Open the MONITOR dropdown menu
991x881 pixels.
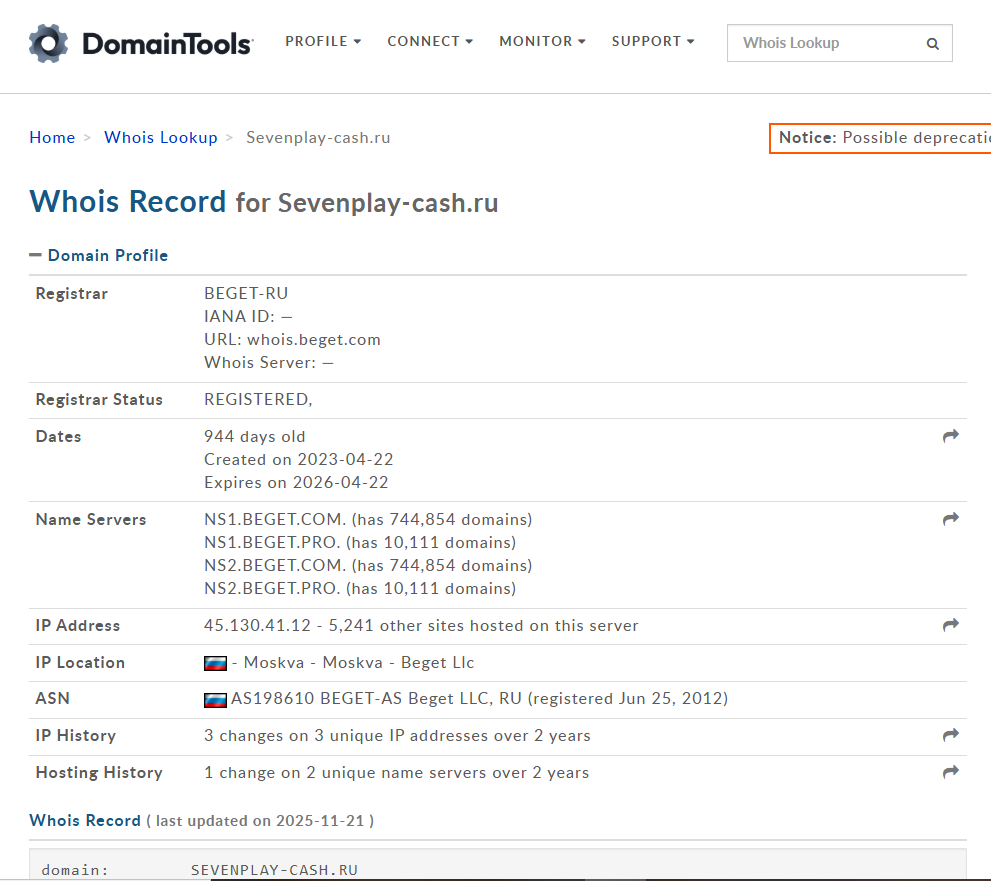(542, 41)
